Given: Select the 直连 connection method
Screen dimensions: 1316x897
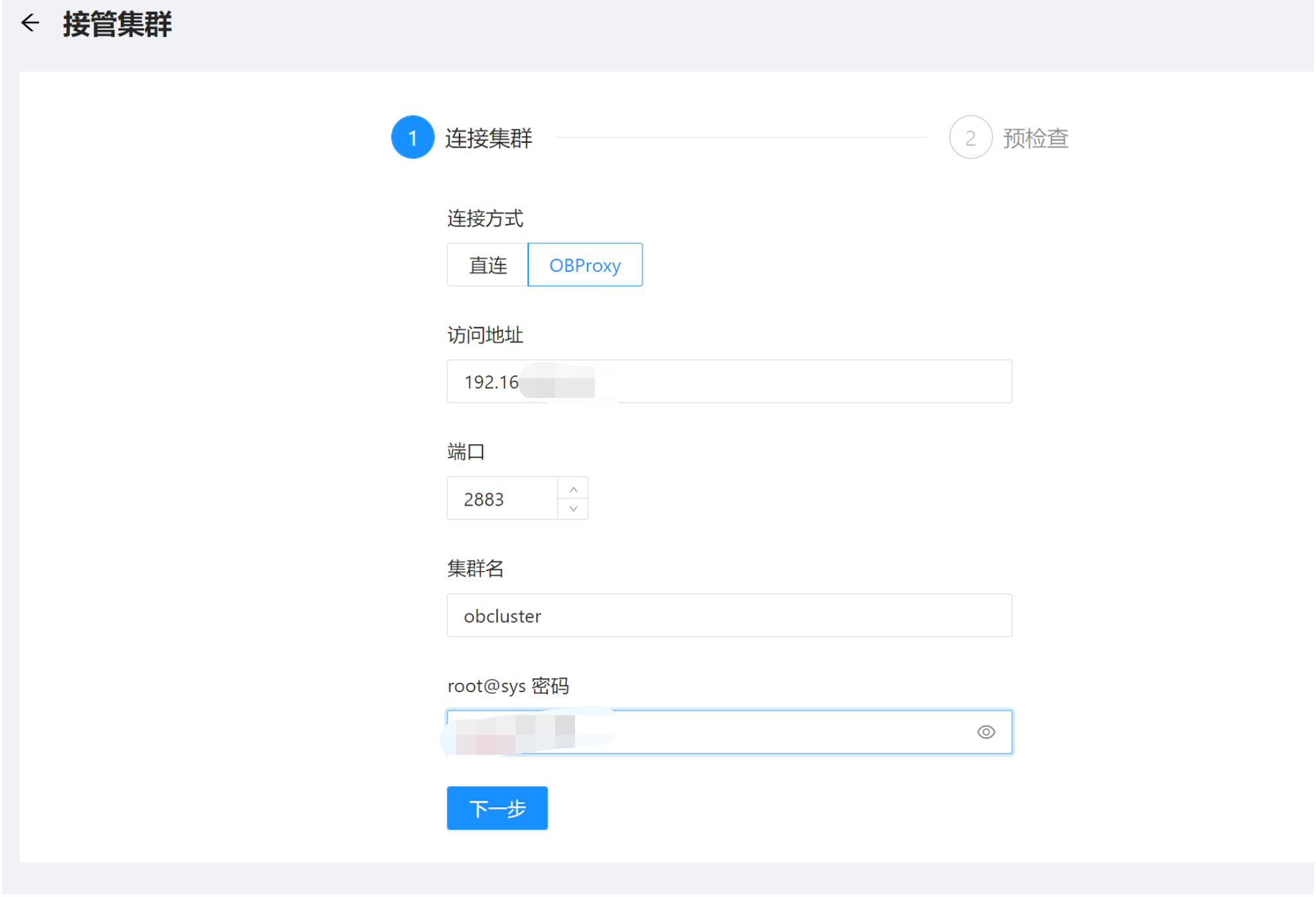Looking at the screenshot, I should pos(488,265).
